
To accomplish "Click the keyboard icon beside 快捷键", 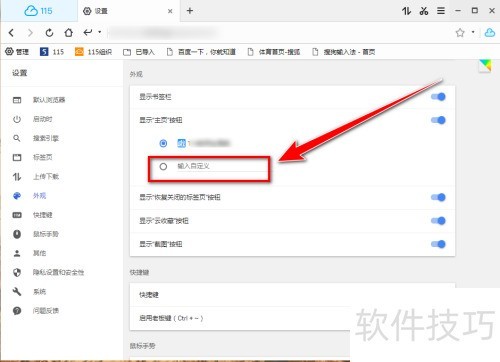I will 17,215.
